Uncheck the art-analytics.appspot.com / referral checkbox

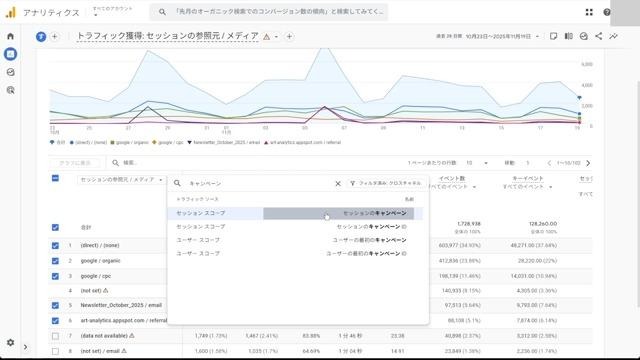click(56, 321)
